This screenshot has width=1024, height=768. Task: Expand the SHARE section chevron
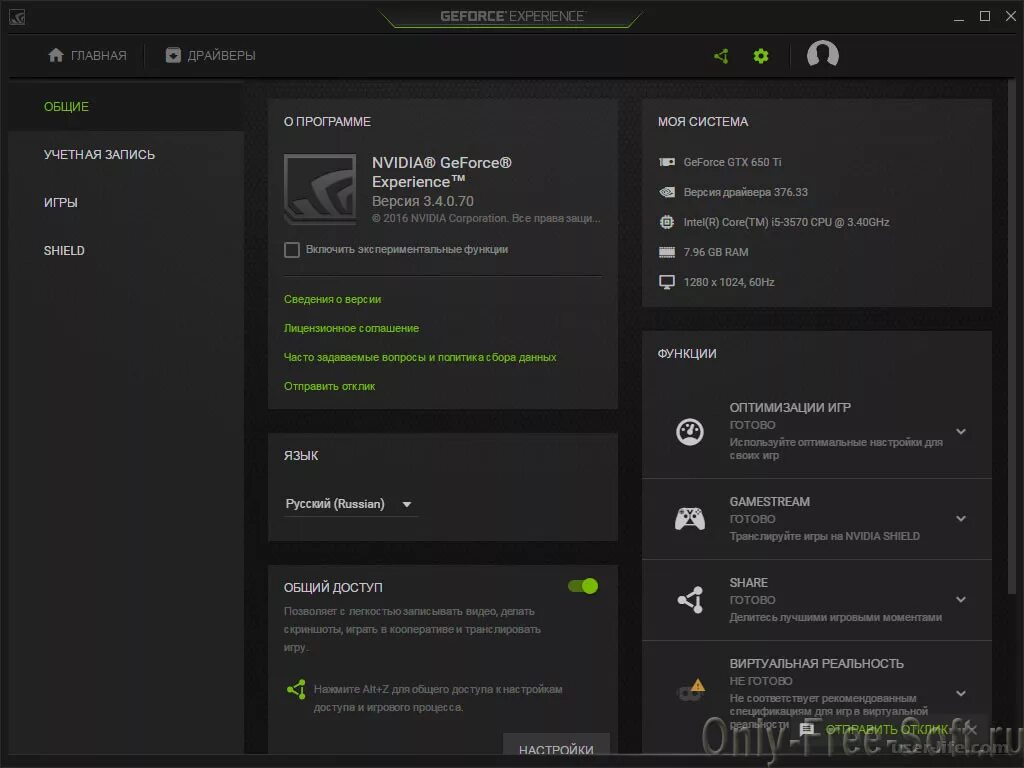pos(961,600)
